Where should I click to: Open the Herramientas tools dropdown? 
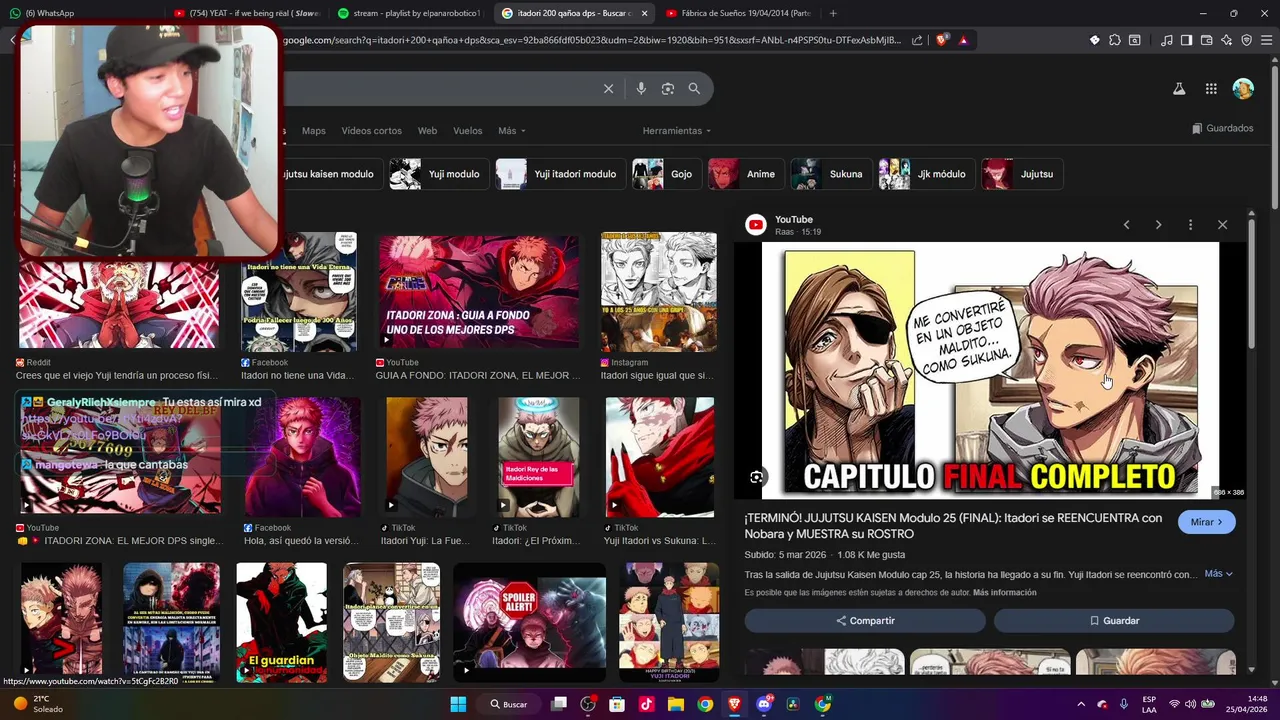coord(677,131)
